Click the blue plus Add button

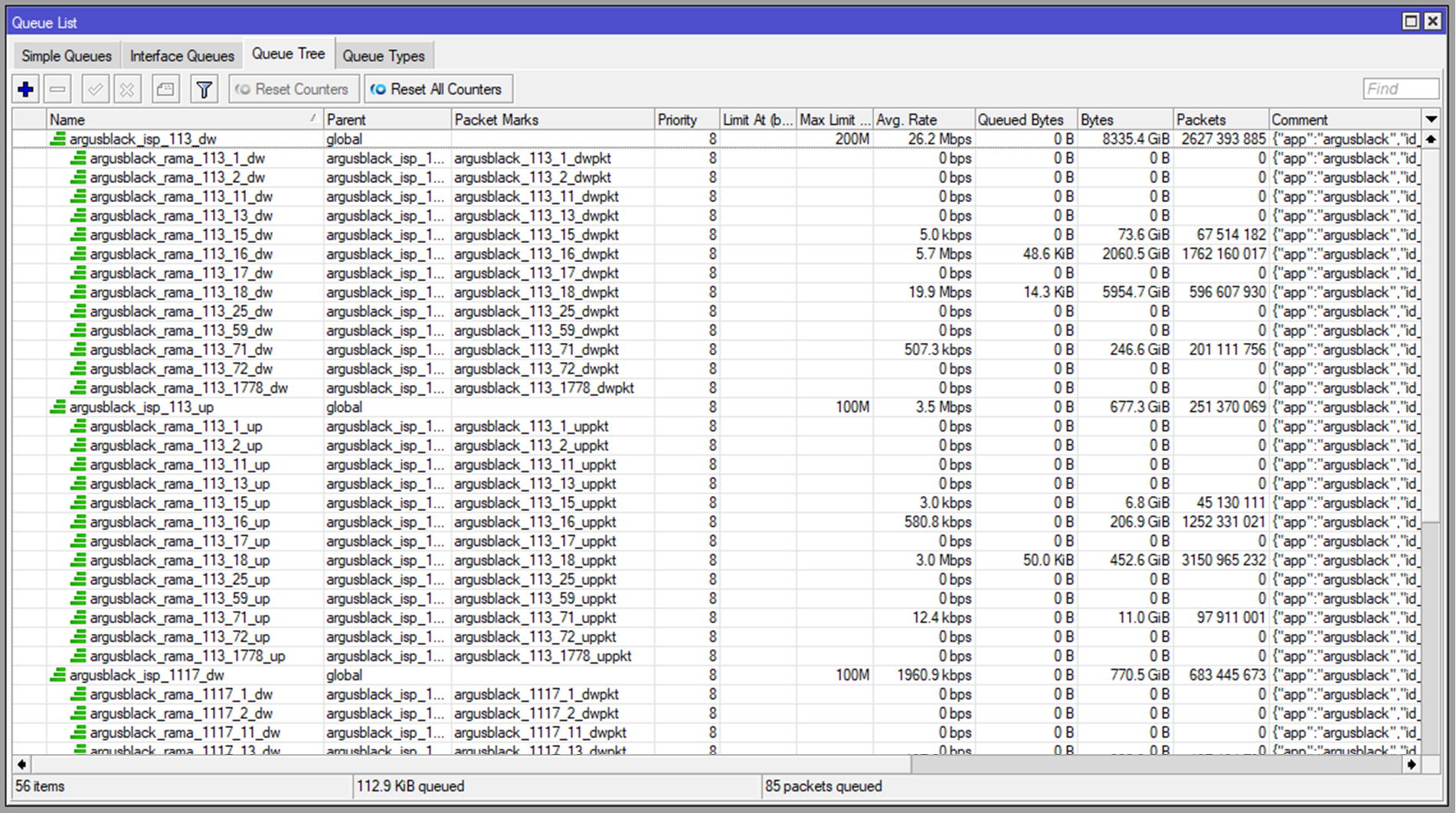(26, 90)
